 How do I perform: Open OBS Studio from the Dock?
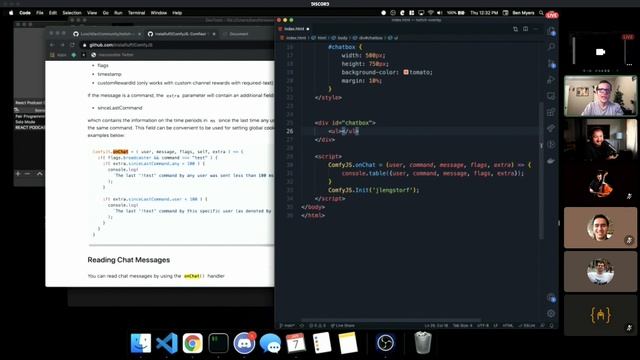coord(385,343)
